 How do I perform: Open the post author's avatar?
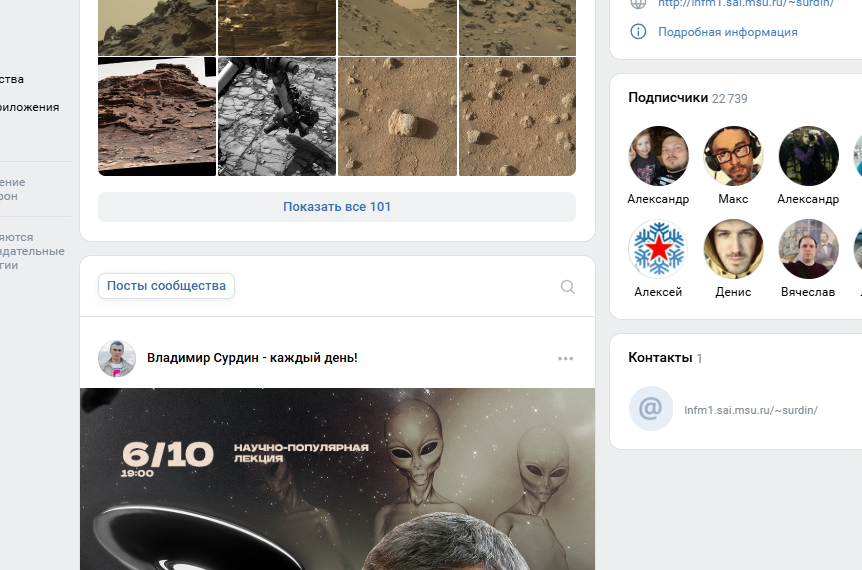(117, 358)
